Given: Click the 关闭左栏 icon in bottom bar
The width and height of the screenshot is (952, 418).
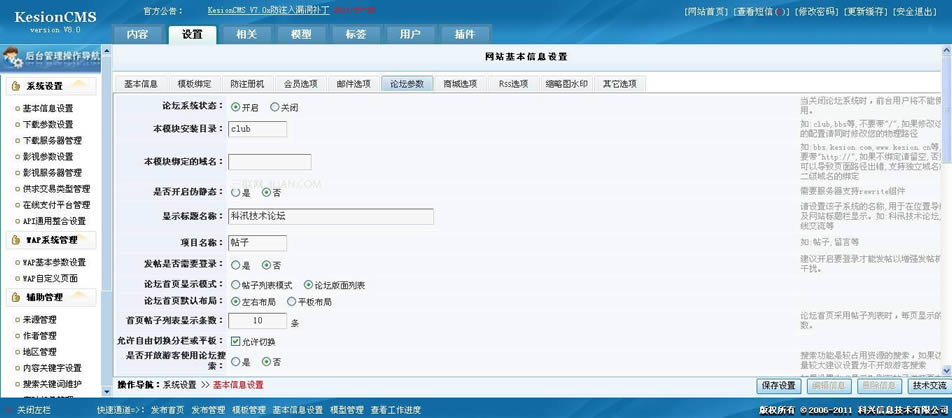Looking at the screenshot, I should (9, 410).
